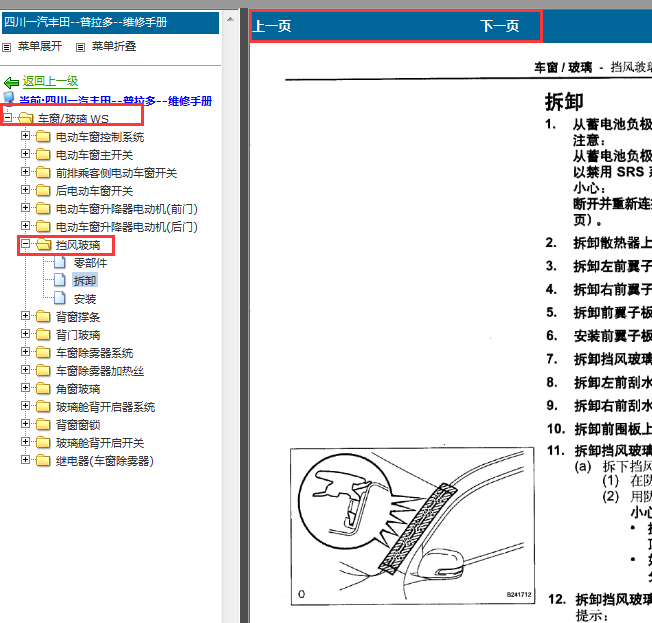Expand the 继电器(车窗除雾器) node
The width and height of the screenshot is (652, 623).
pos(25,460)
